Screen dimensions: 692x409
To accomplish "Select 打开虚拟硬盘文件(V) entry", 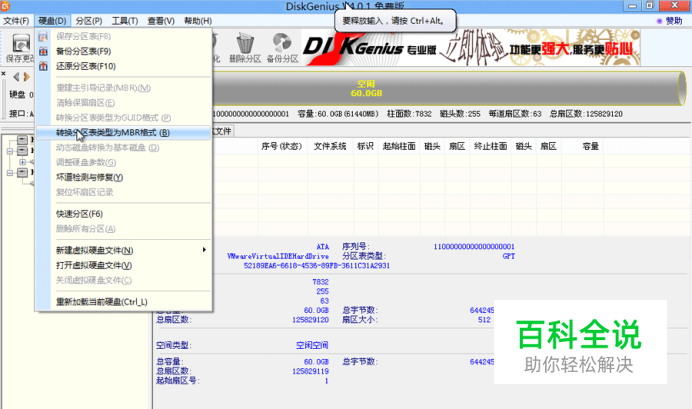I will (124, 266).
